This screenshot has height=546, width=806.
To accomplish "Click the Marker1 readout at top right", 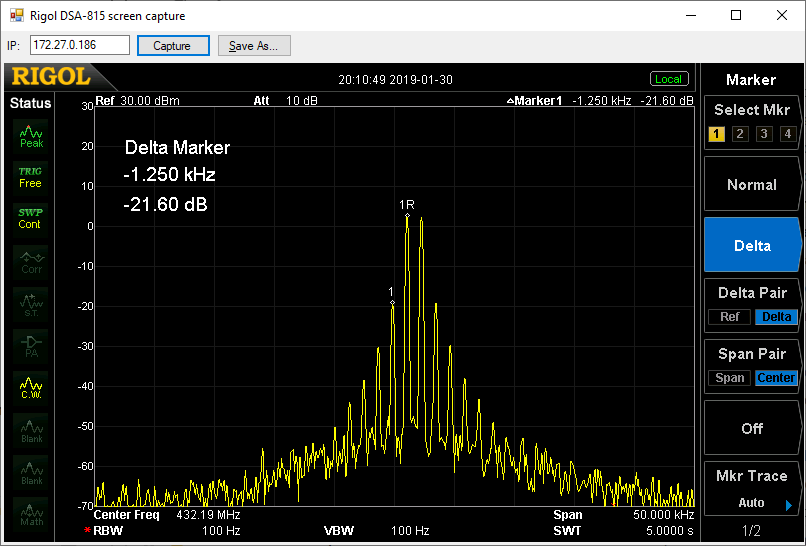I will [600, 101].
